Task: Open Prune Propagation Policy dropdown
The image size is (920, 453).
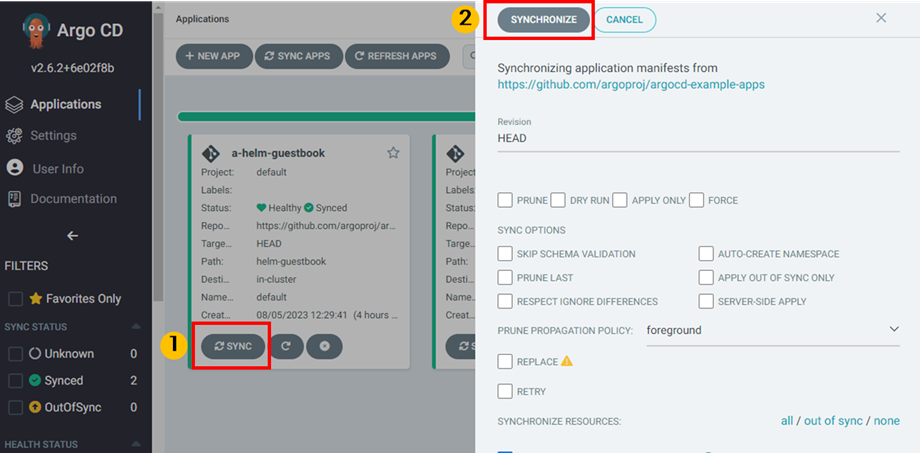Action: [x=773, y=330]
